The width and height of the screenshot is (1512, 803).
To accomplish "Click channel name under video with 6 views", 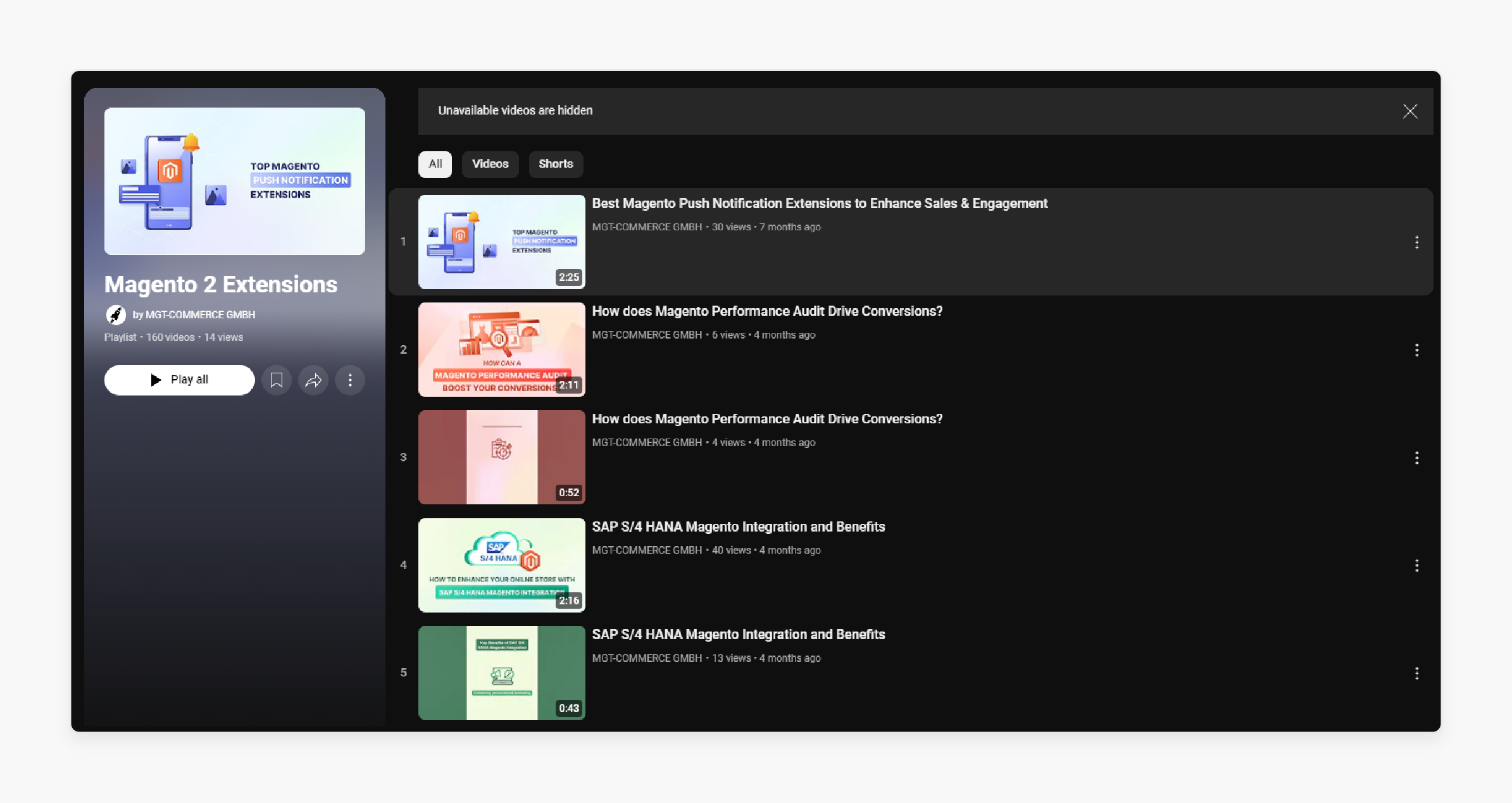I will [647, 335].
